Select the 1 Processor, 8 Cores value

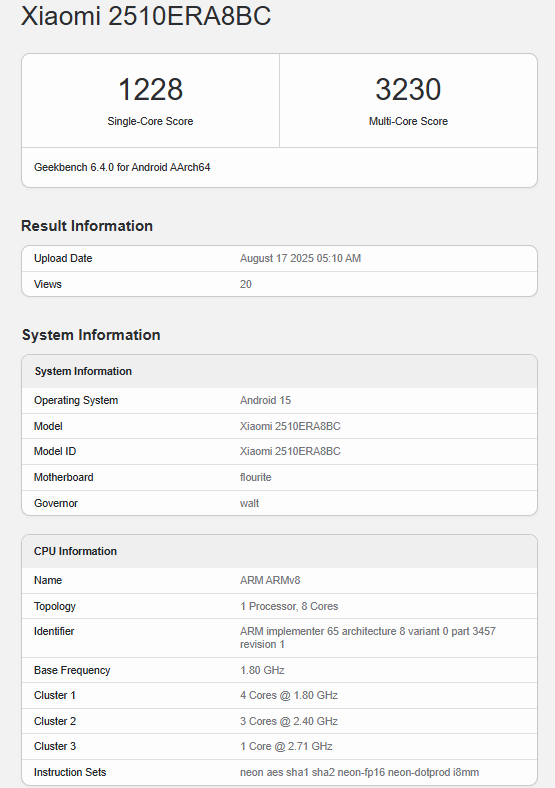(289, 606)
